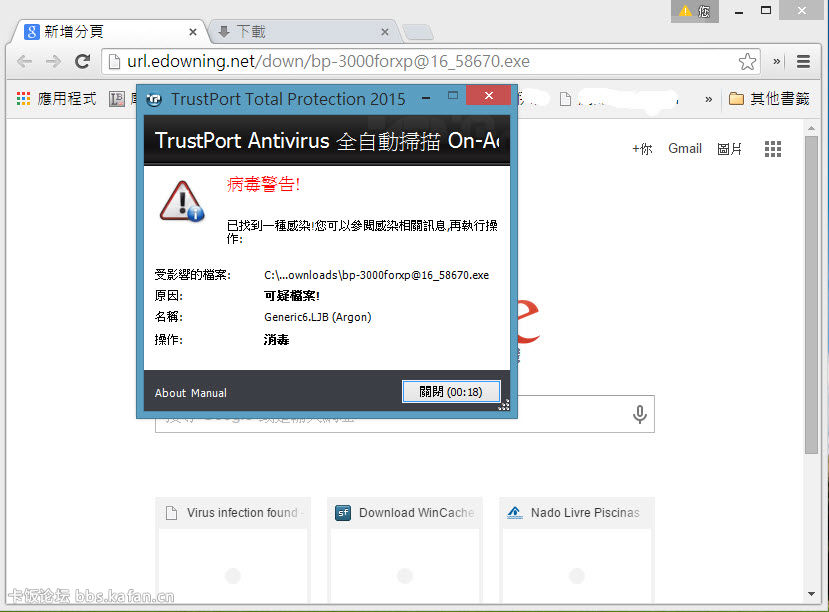Bookmark this page with the star icon
The image size is (829, 612).
747,62
